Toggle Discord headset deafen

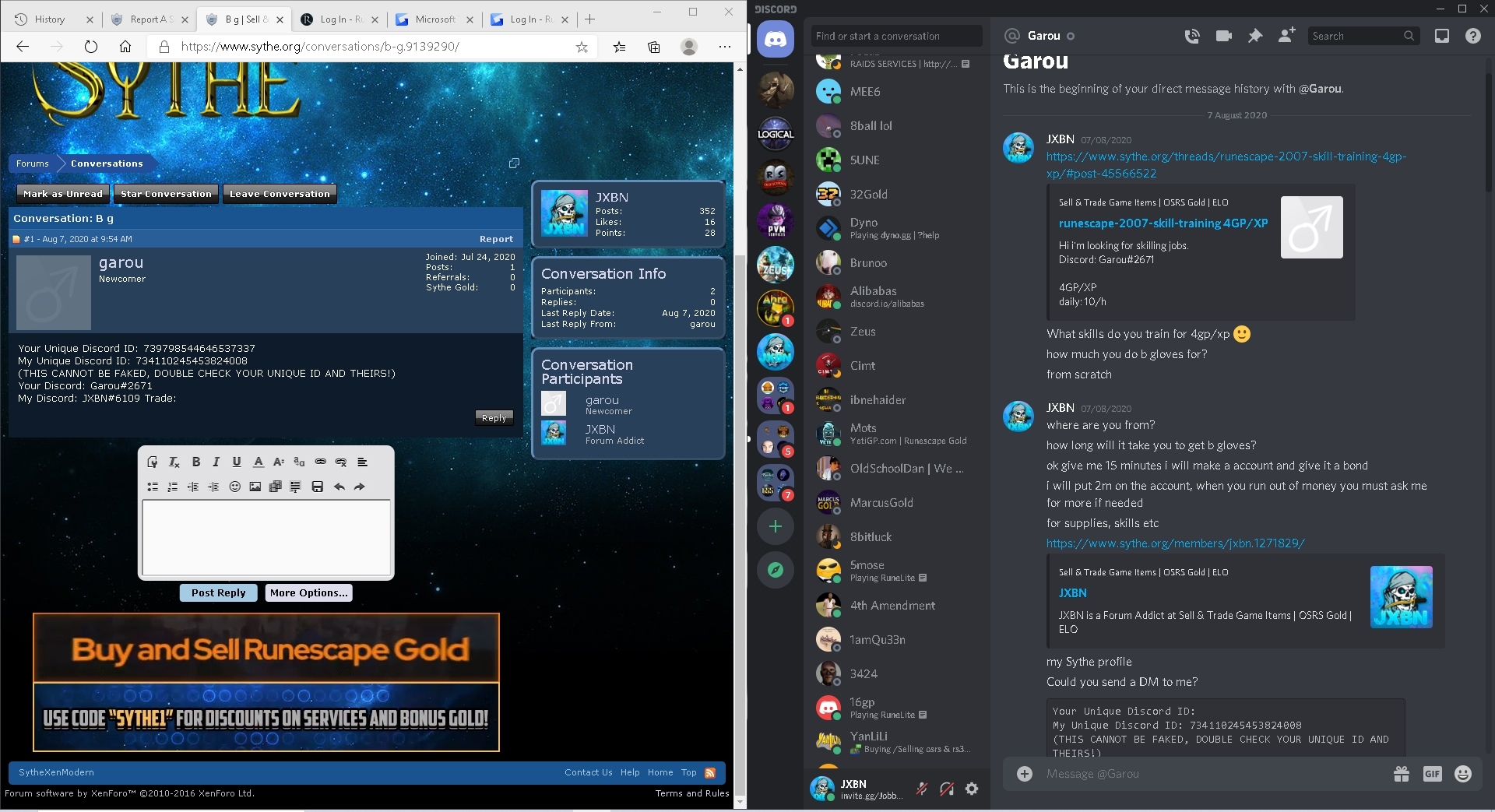947,789
